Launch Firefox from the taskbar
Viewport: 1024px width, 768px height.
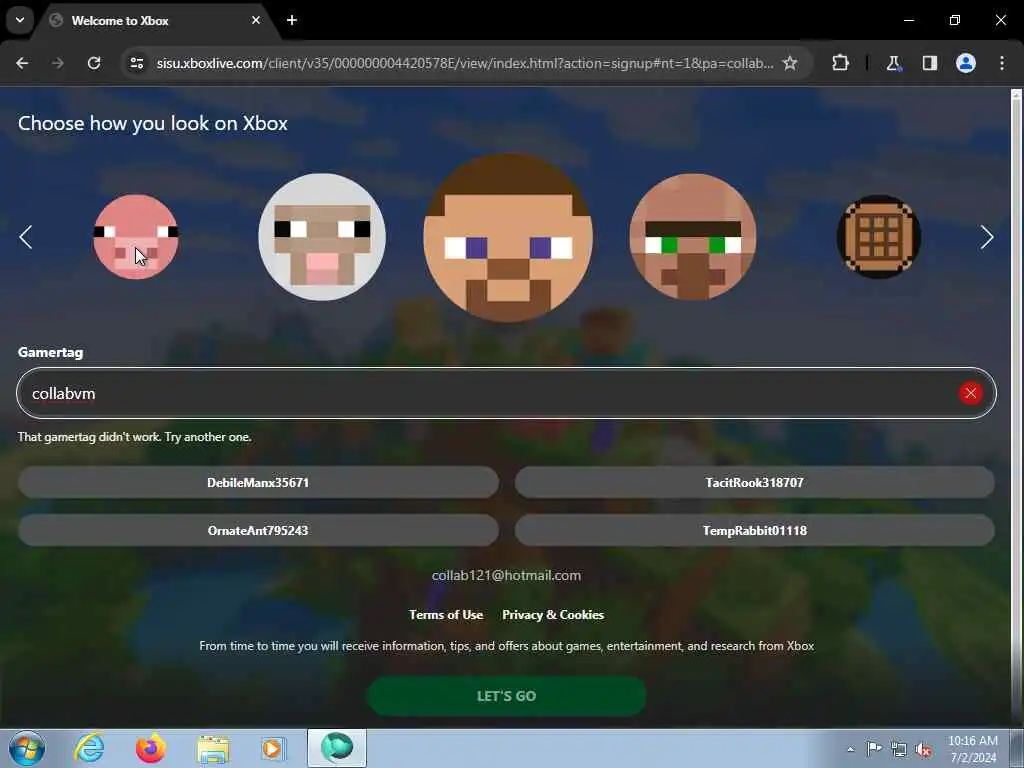tap(151, 748)
